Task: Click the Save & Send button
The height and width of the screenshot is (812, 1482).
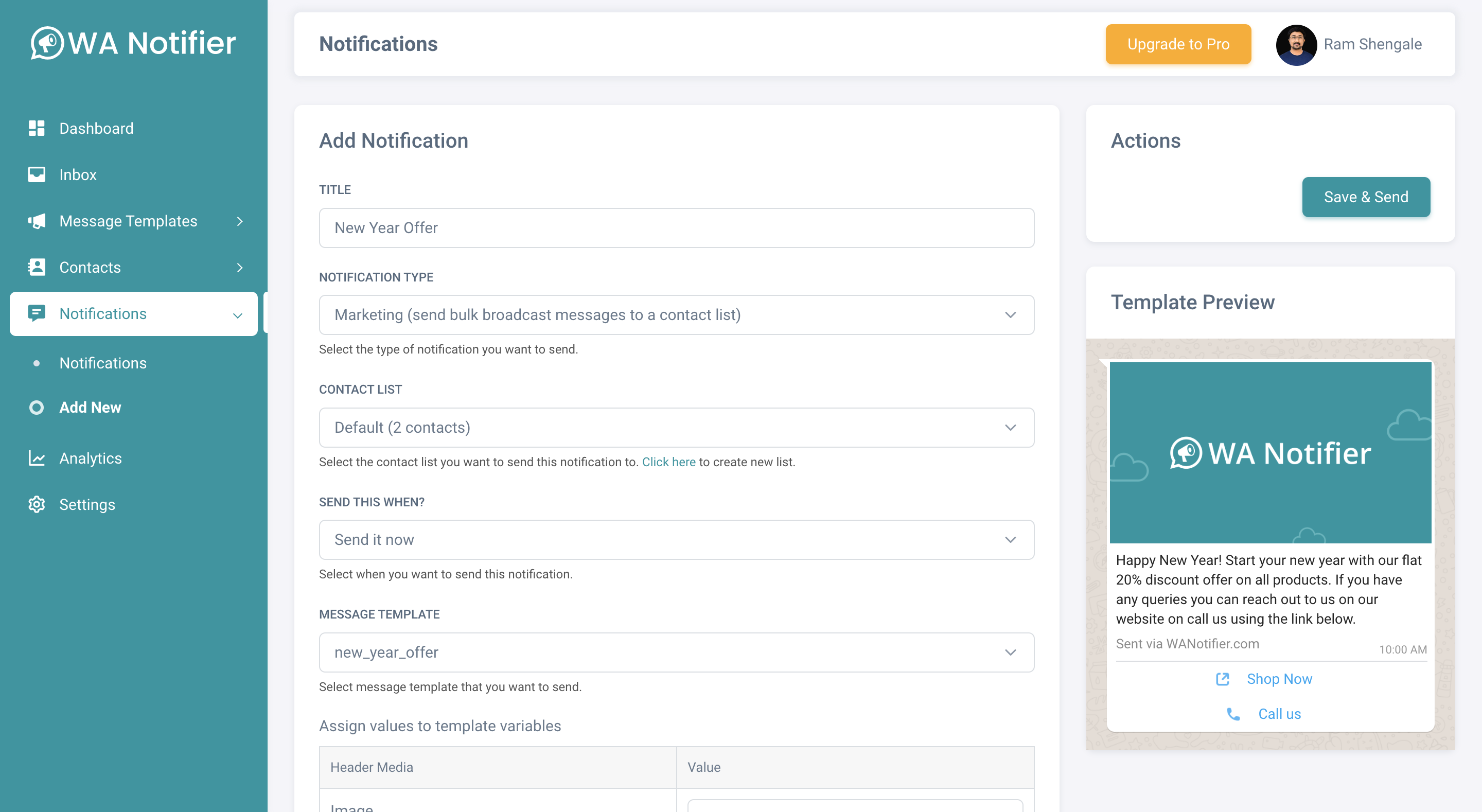Action: point(1366,197)
